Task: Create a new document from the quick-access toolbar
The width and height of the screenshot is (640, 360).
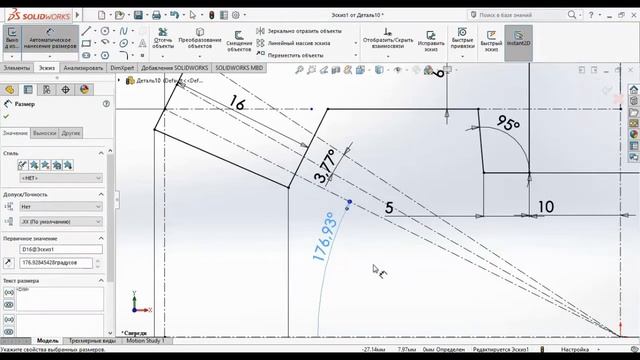Action: click(x=102, y=15)
